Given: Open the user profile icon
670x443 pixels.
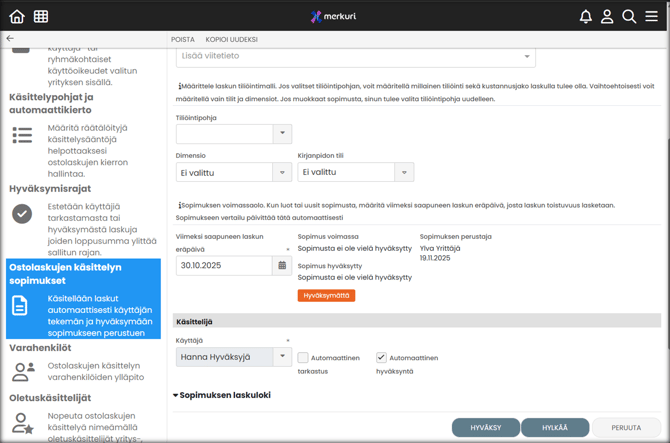Looking at the screenshot, I should pos(607,16).
